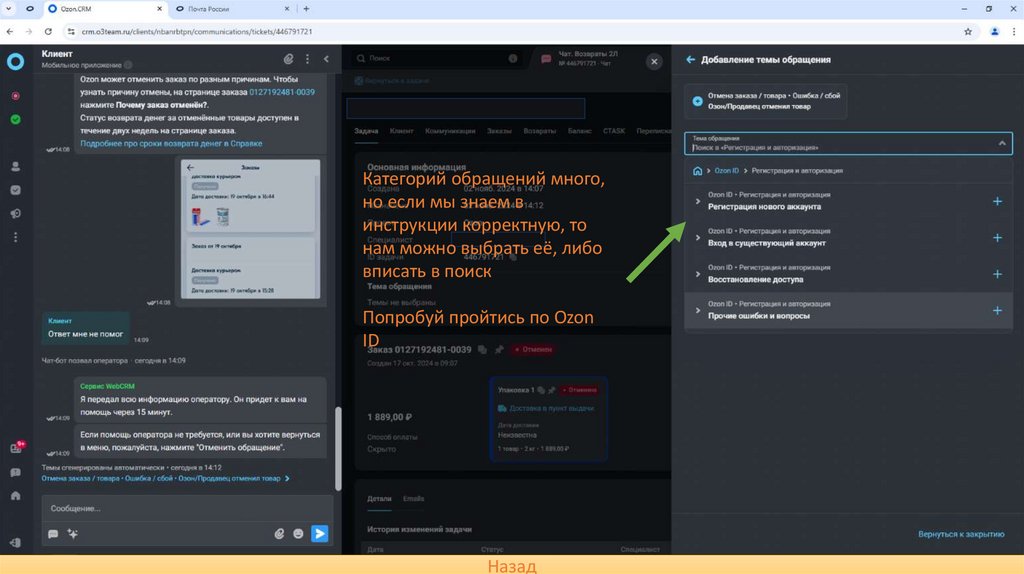Open the megaphone announcements icon in sidebar
1024x574 pixels.
16,214
